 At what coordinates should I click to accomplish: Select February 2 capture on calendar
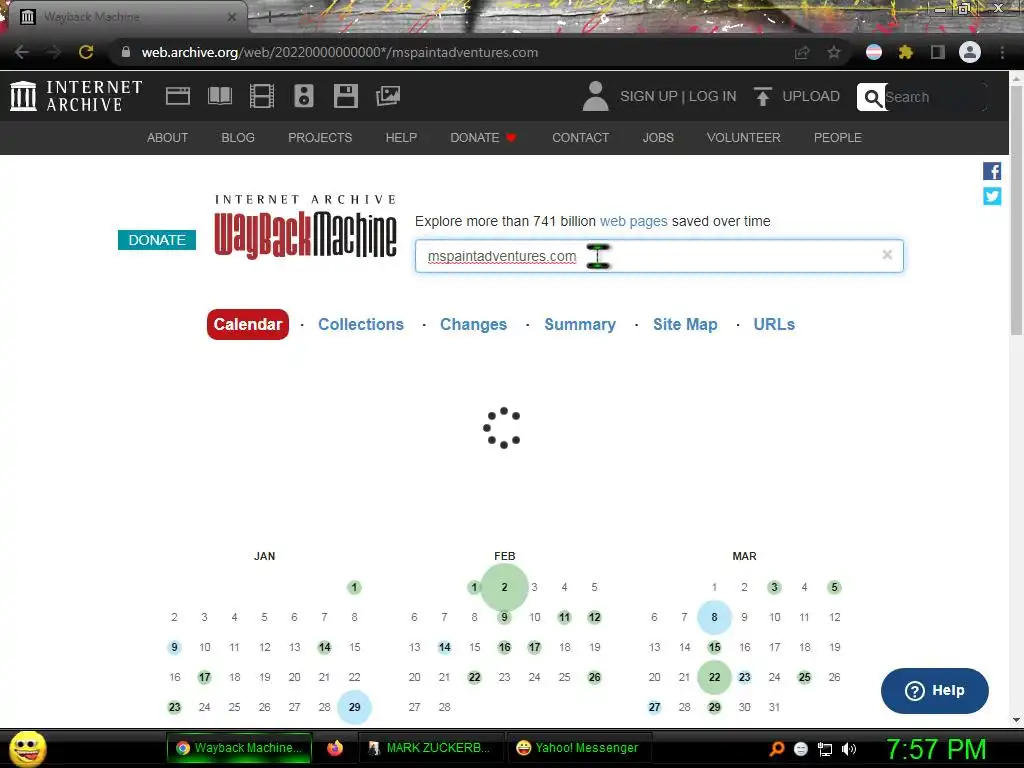coord(504,587)
